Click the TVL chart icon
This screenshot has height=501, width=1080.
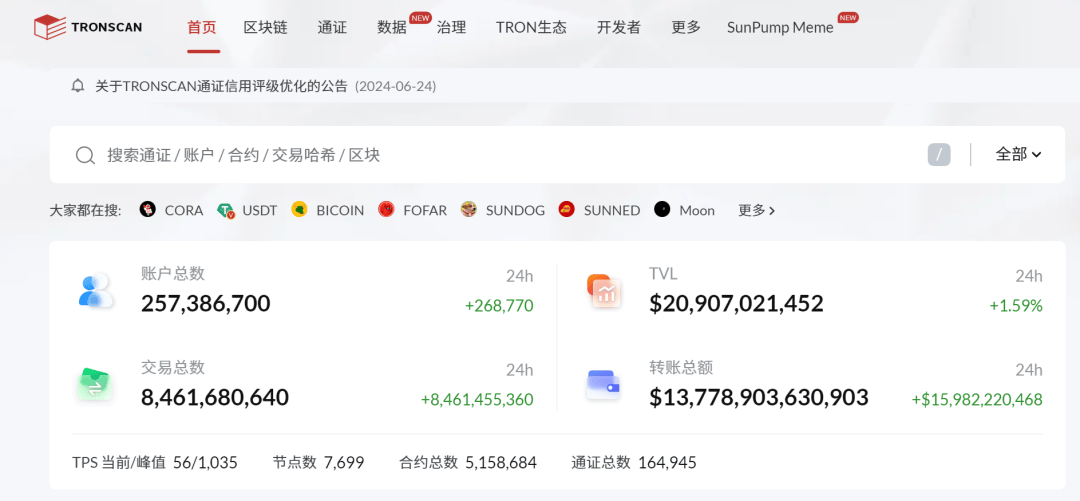(x=604, y=290)
